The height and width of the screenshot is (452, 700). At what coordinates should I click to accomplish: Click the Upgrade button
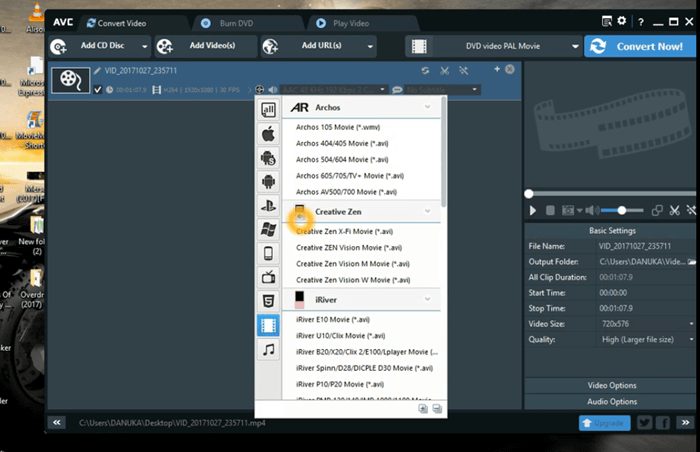(x=604, y=423)
